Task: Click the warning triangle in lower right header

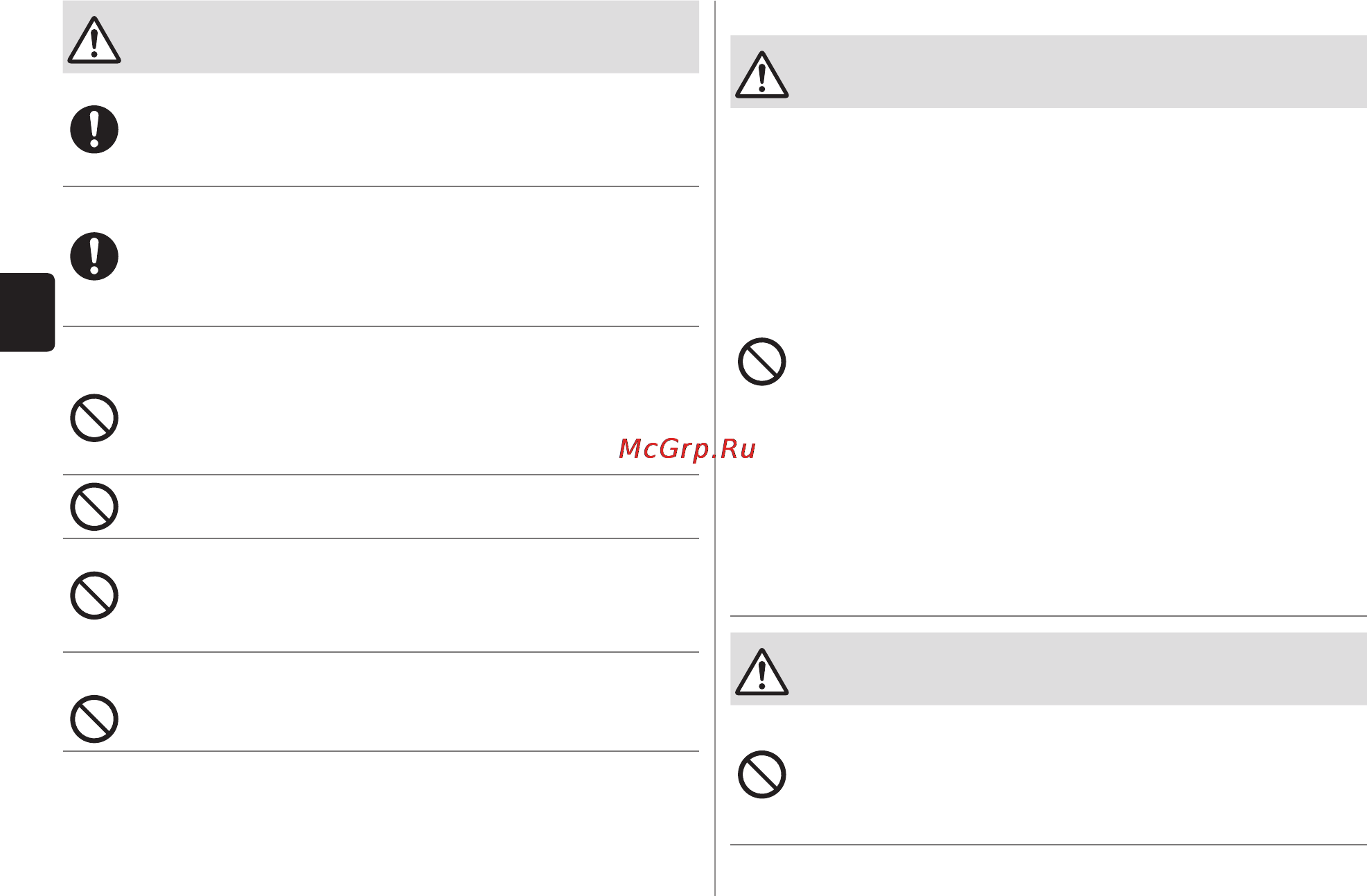Action: (x=761, y=672)
